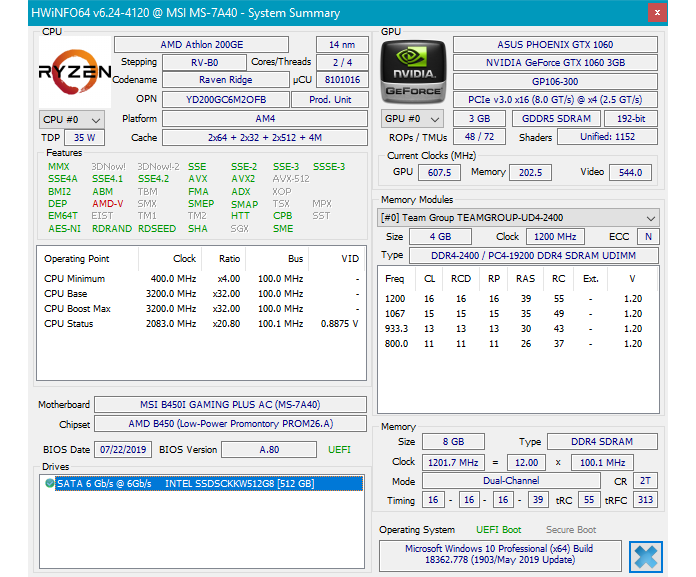Image resolution: width=696 pixels, height=577 pixels.
Task: Click the blue X close icon near Operating System
Action: 645,557
